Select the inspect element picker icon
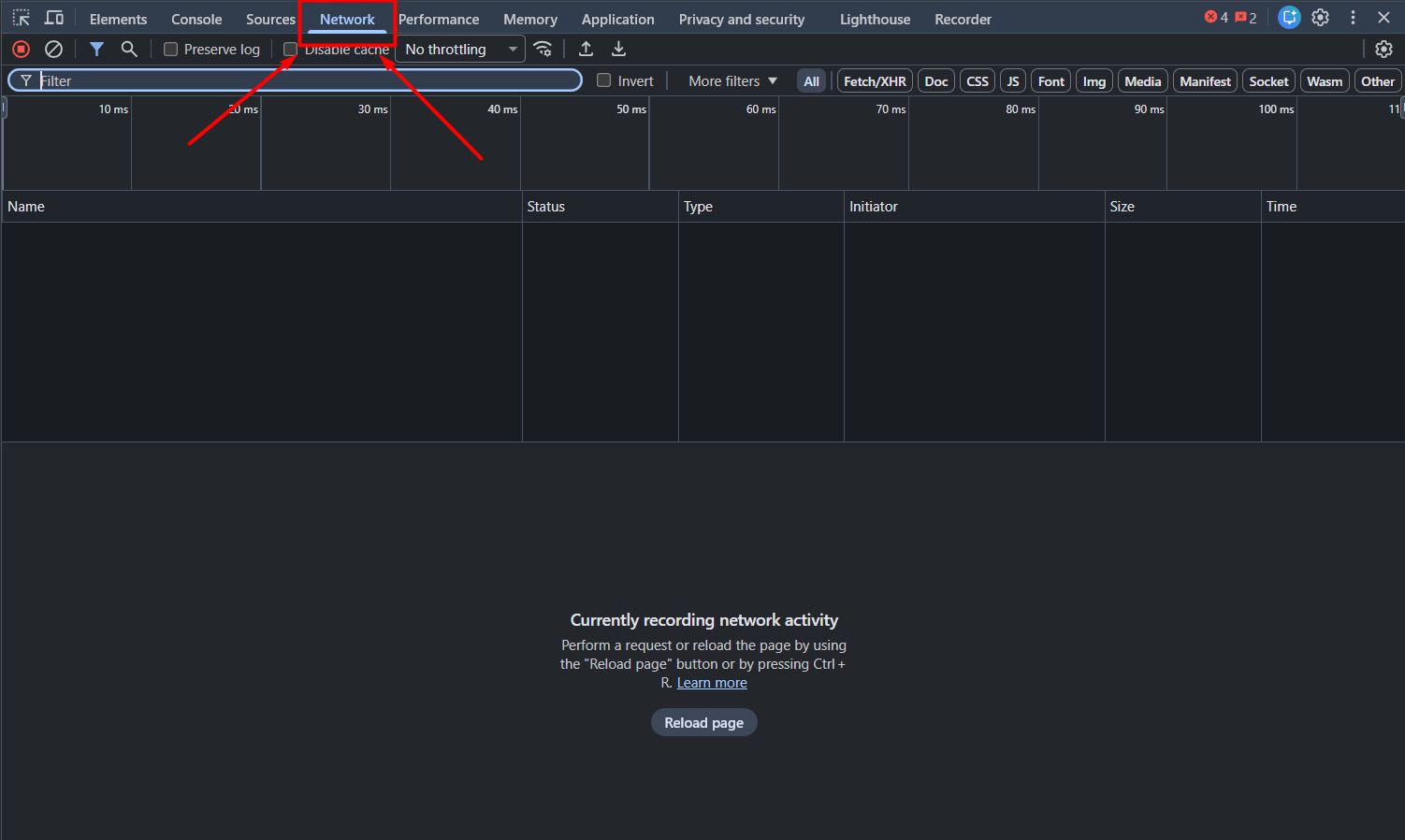Image resolution: width=1405 pixels, height=840 pixels. 21,19
